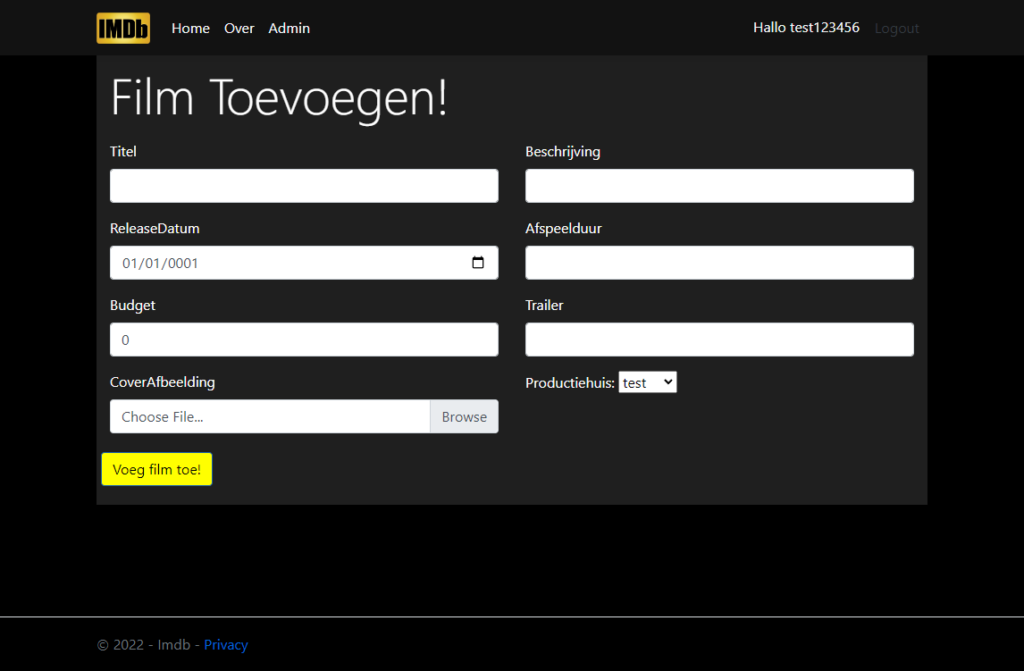Screen dimensions: 1024x671
Task: Click the Choose File cover image input
Action: coord(270,416)
